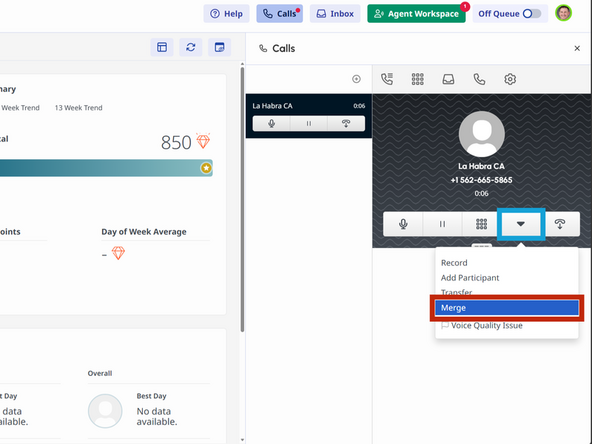Open user avatar profile menu
Image resolution: width=592 pixels, height=444 pixels.
(x=563, y=13)
